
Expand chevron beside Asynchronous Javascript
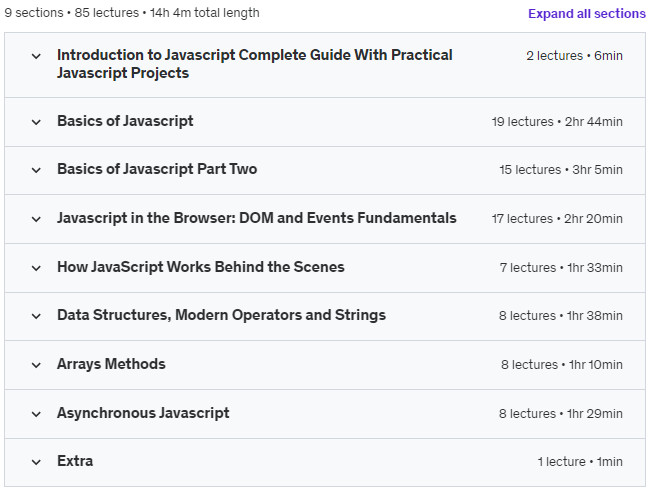tap(36, 414)
